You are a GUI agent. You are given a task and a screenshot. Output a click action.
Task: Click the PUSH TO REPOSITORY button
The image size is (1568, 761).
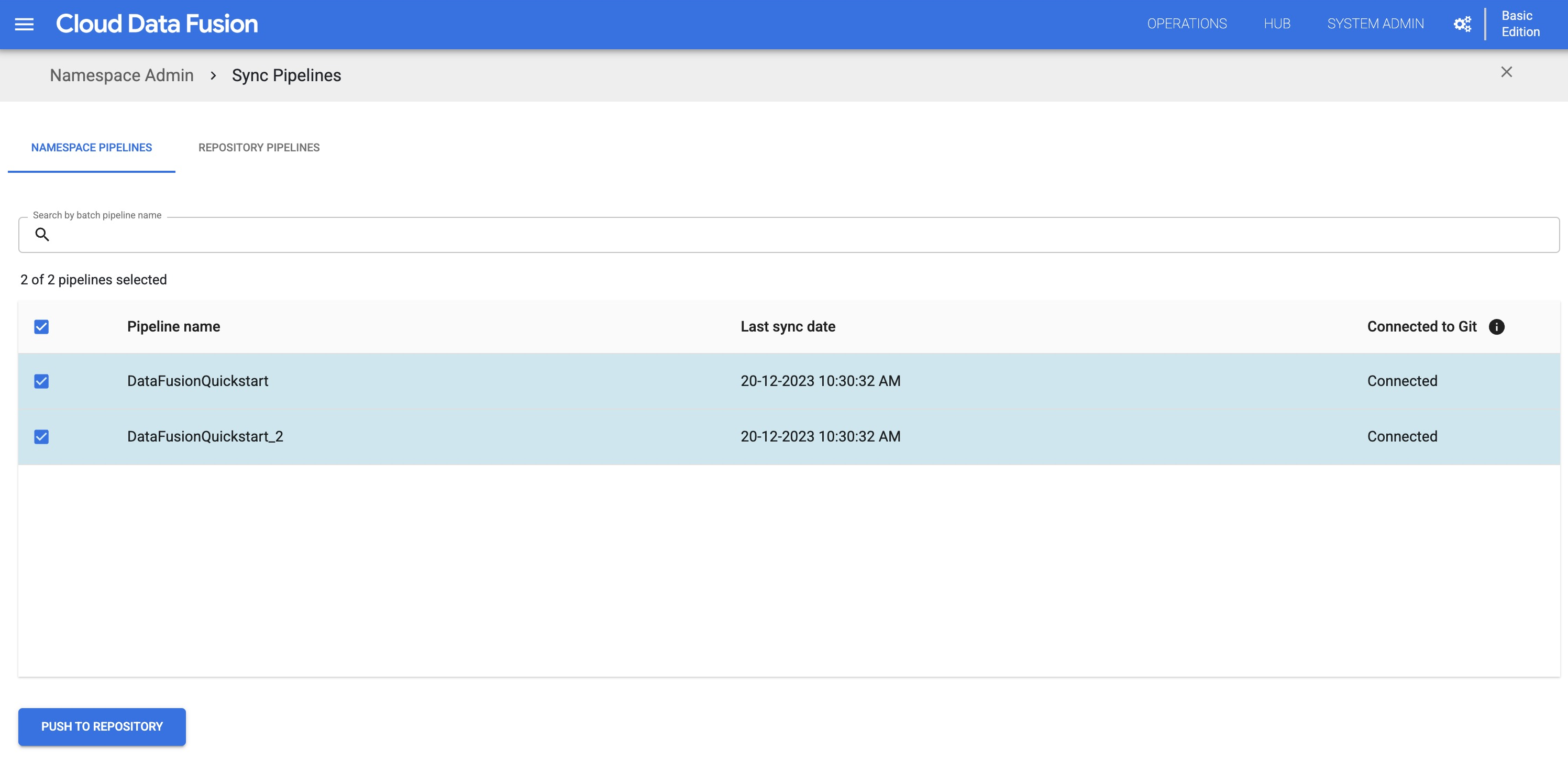102,726
